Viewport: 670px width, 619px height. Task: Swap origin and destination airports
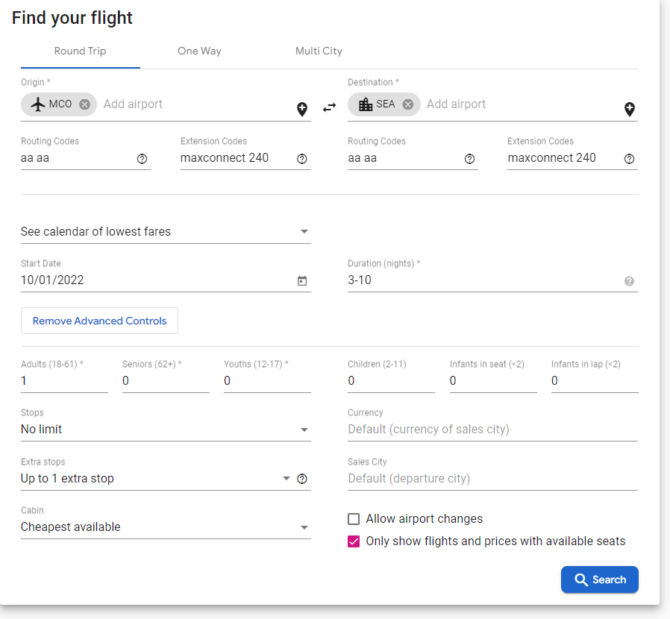coord(329,108)
